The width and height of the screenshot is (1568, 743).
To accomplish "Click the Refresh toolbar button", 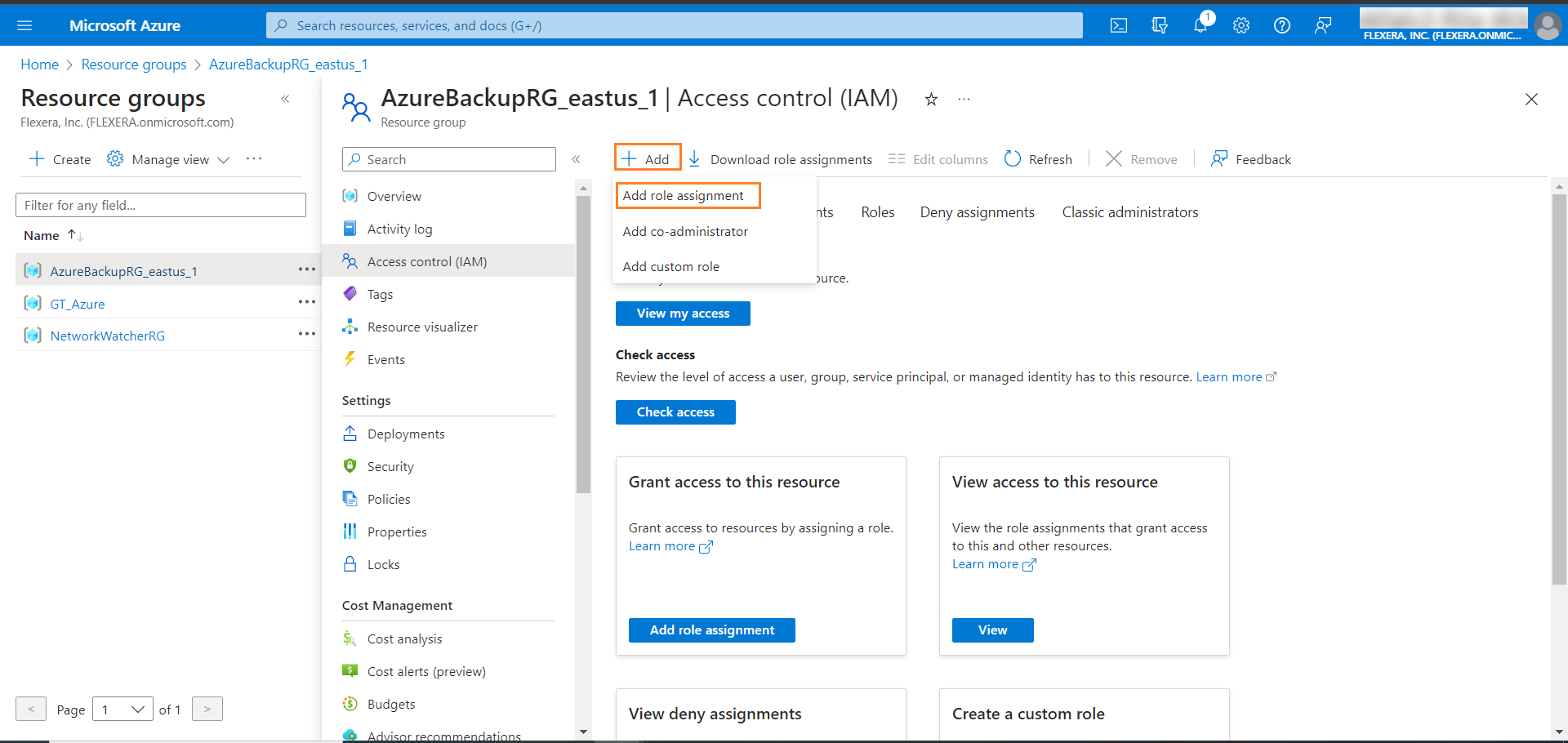I will coord(1038,159).
